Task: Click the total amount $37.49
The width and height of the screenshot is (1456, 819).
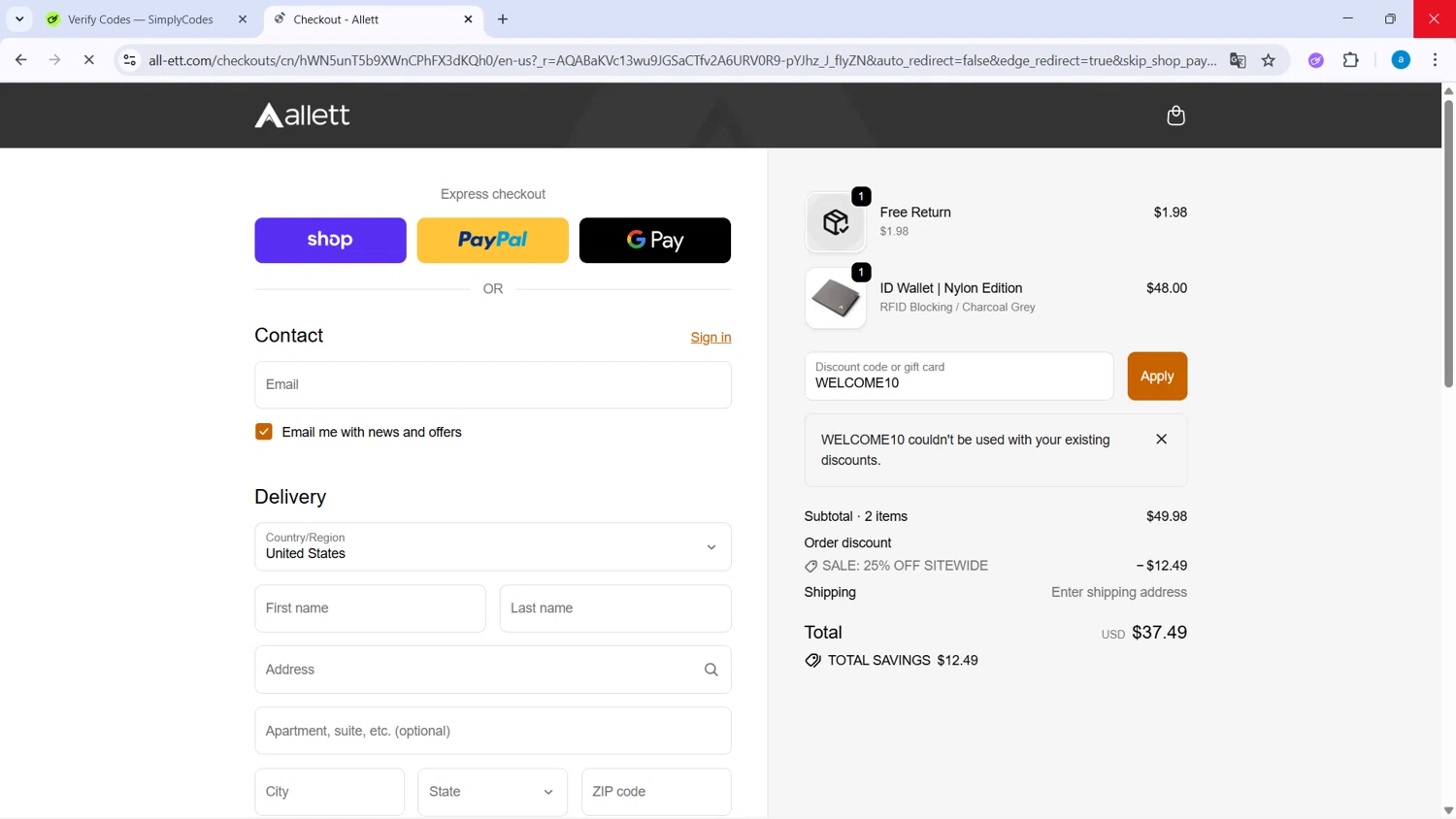Action: [x=1159, y=633]
